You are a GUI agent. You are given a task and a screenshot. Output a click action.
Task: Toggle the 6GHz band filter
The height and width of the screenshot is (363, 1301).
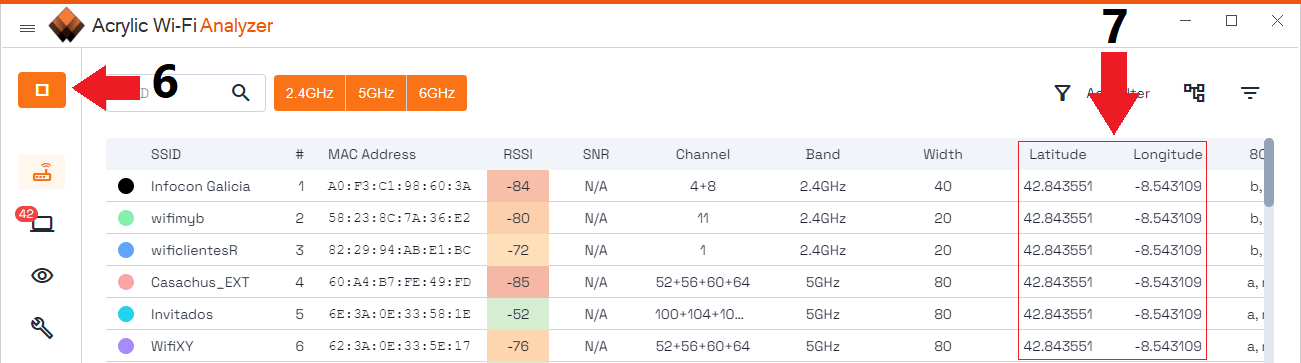pos(437,93)
